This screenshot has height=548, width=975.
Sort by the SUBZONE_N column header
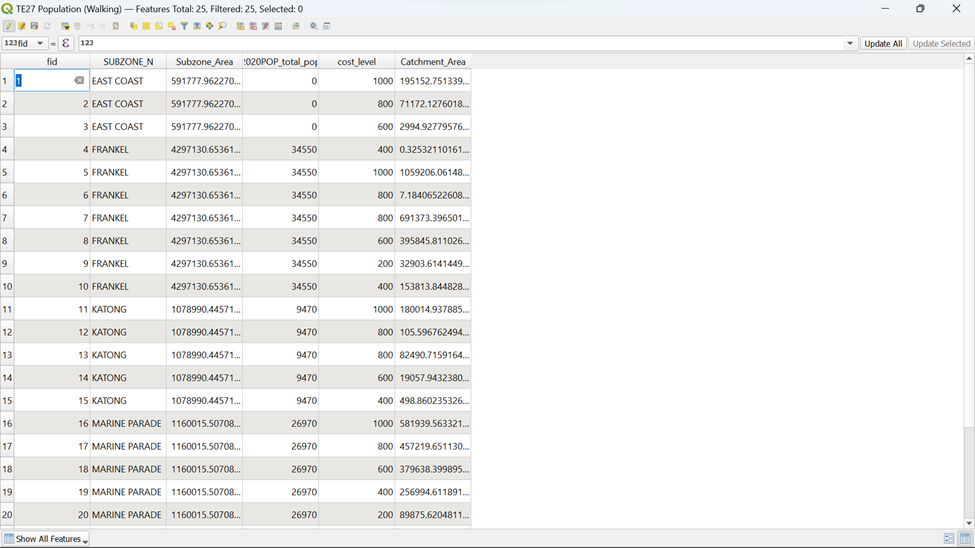pyautogui.click(x=128, y=62)
